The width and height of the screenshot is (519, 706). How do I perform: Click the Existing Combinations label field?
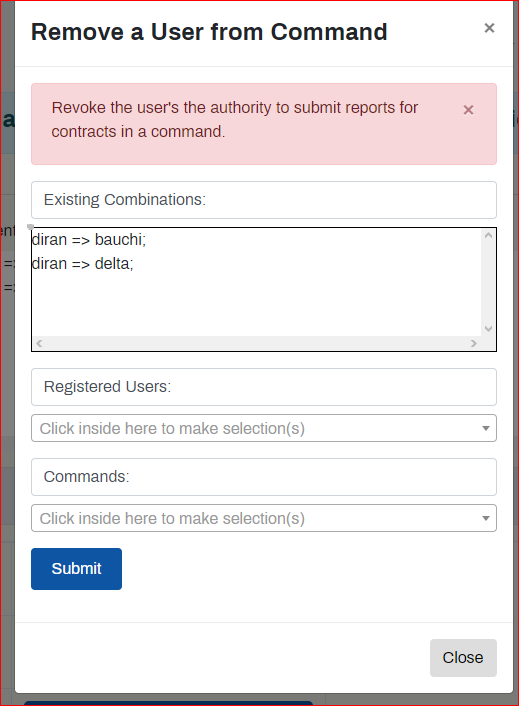(264, 200)
